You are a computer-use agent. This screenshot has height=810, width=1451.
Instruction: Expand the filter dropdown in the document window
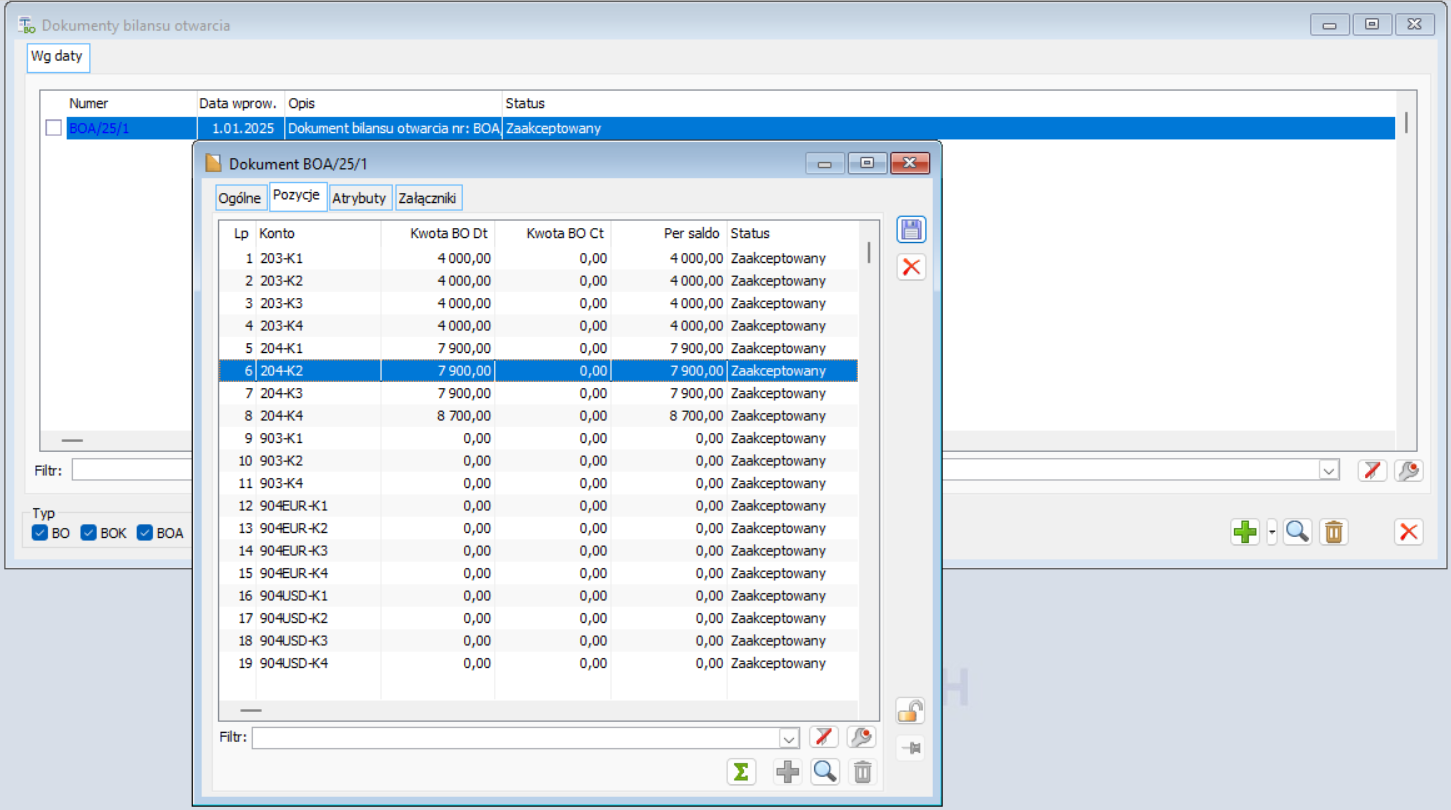pos(790,738)
